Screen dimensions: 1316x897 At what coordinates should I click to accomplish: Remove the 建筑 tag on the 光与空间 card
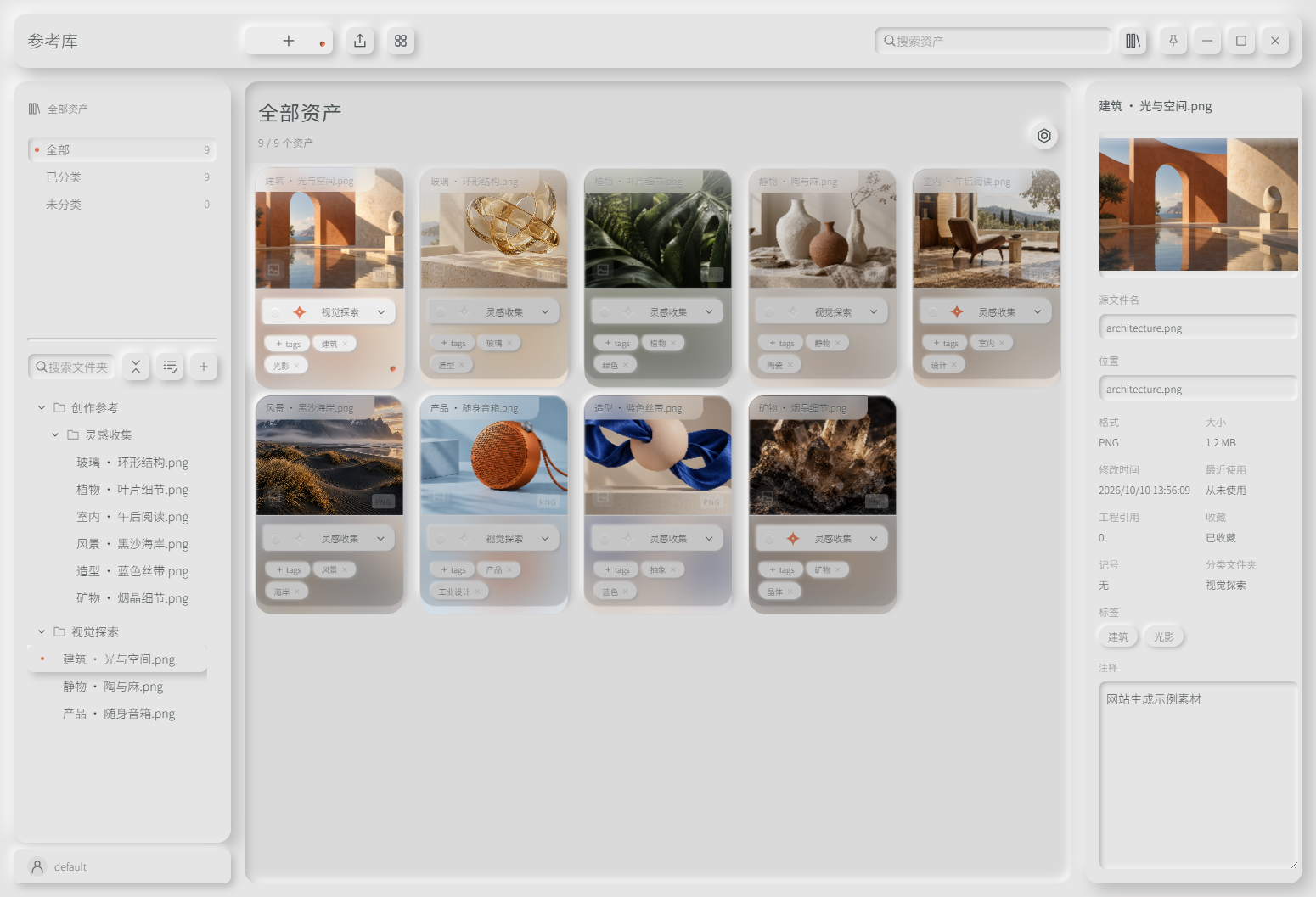tap(345, 344)
